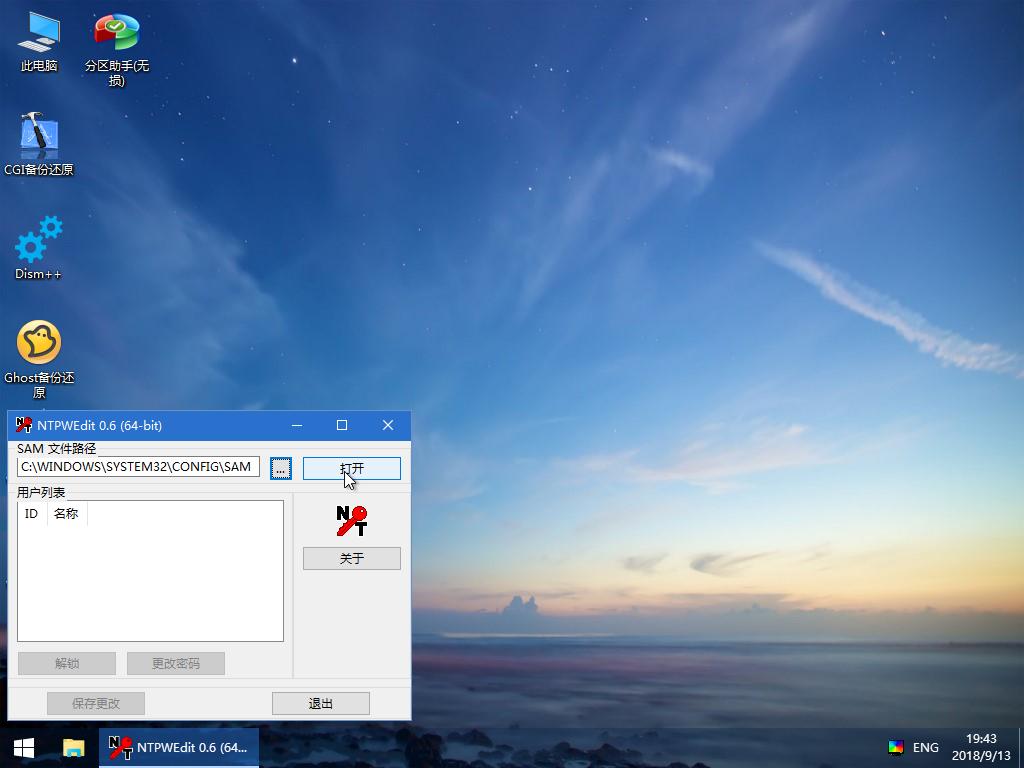Click the Windows Start button

pos(22,747)
